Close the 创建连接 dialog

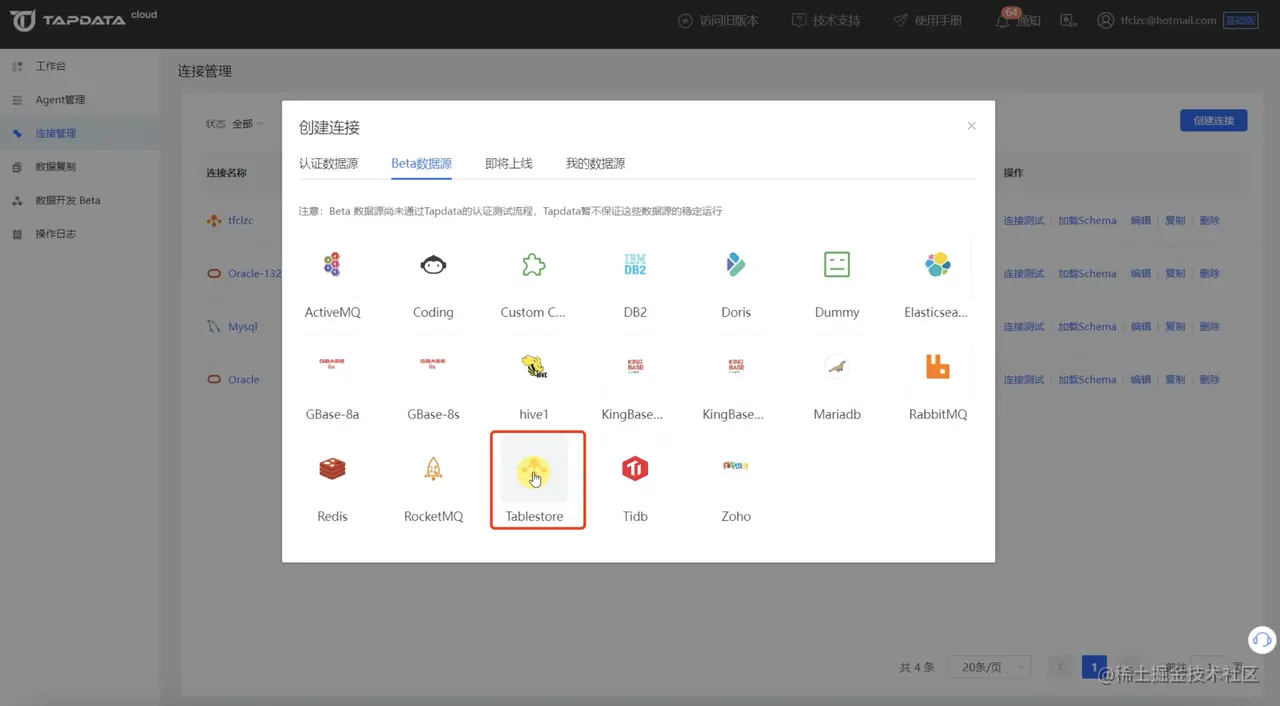[971, 126]
